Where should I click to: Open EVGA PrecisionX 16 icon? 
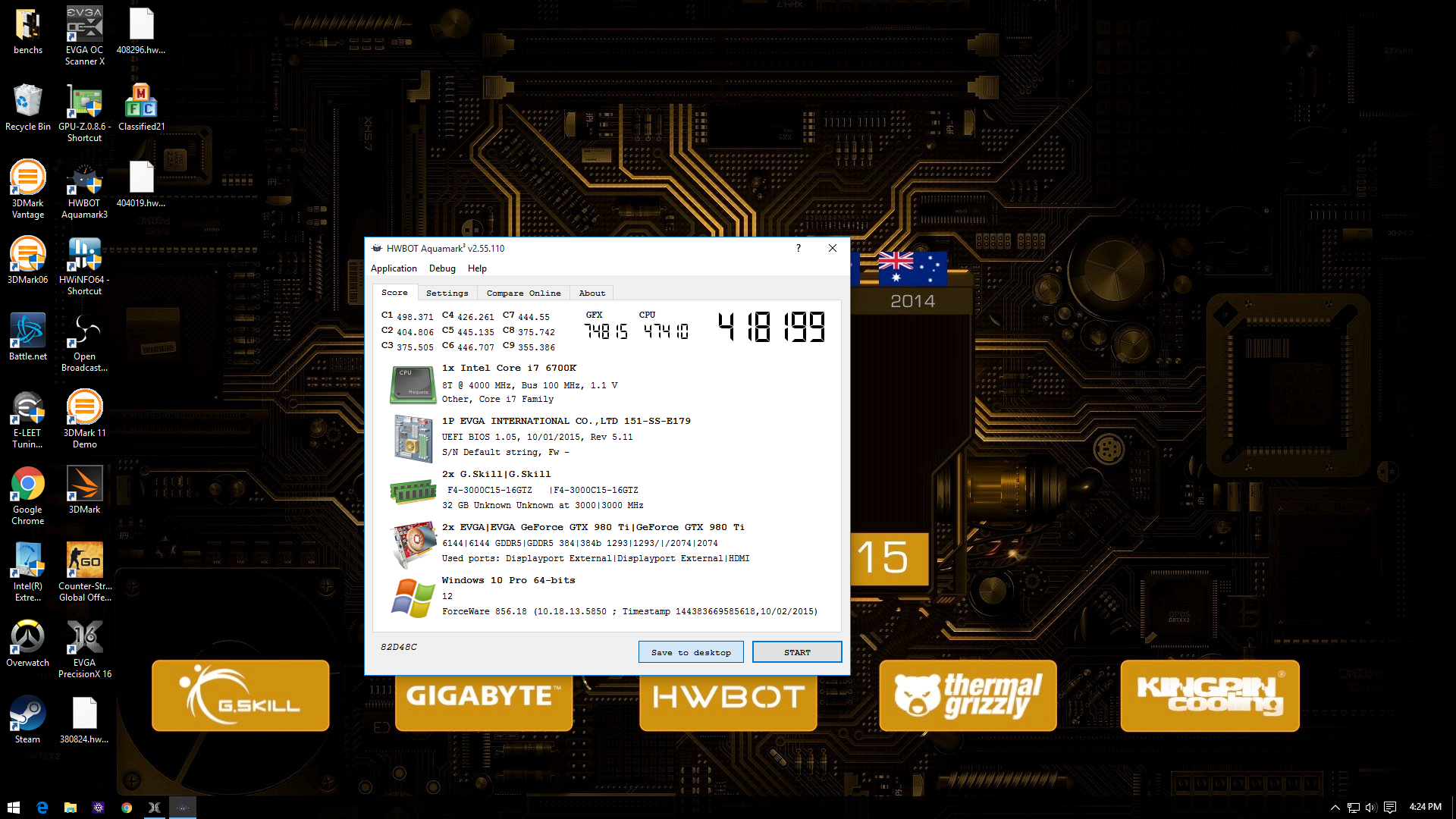tap(84, 649)
